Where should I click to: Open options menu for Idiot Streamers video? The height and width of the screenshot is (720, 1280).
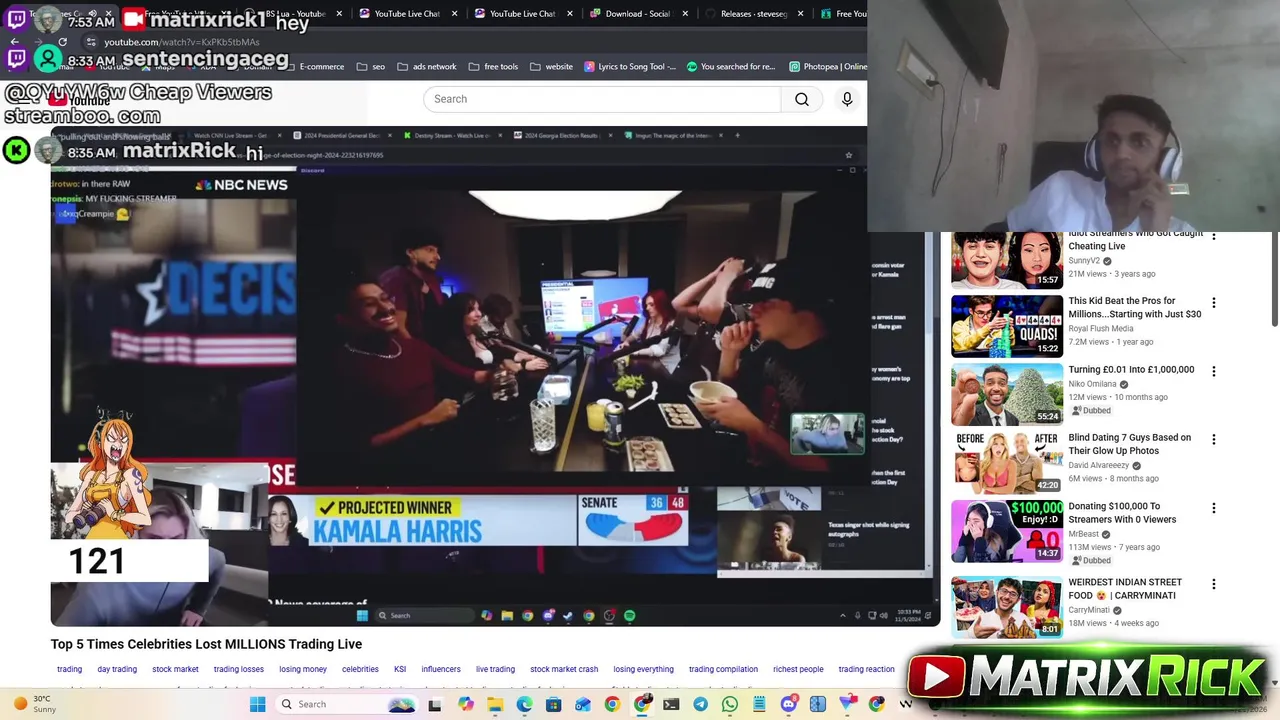1214,236
